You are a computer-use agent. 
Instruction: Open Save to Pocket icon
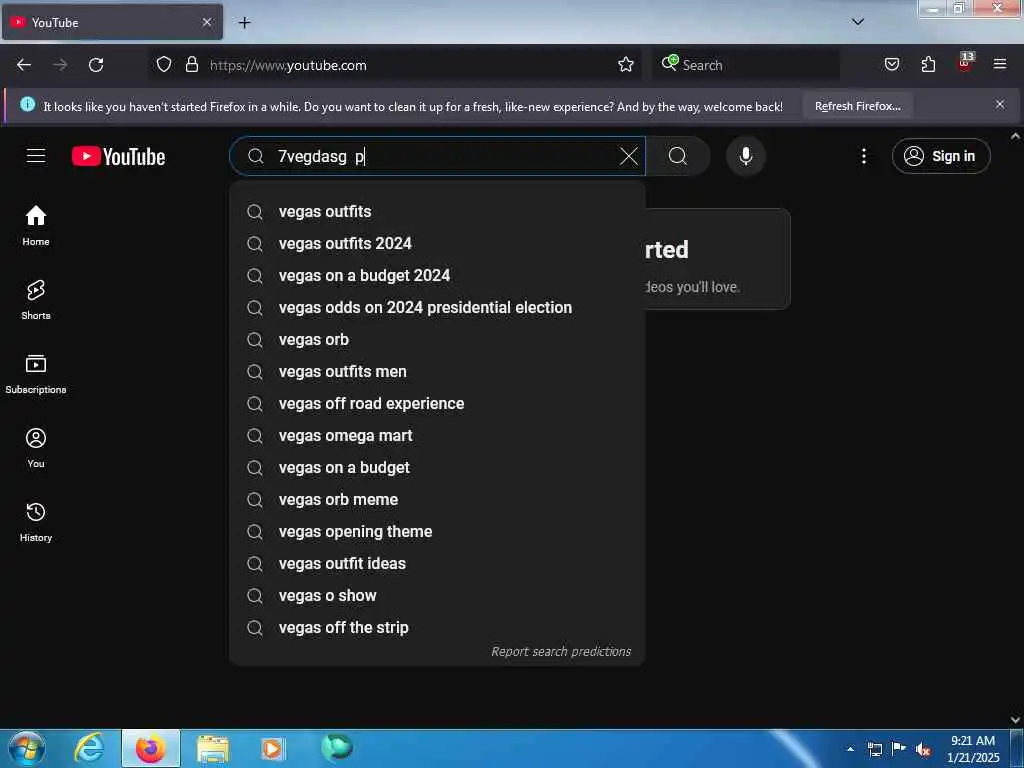(891, 65)
